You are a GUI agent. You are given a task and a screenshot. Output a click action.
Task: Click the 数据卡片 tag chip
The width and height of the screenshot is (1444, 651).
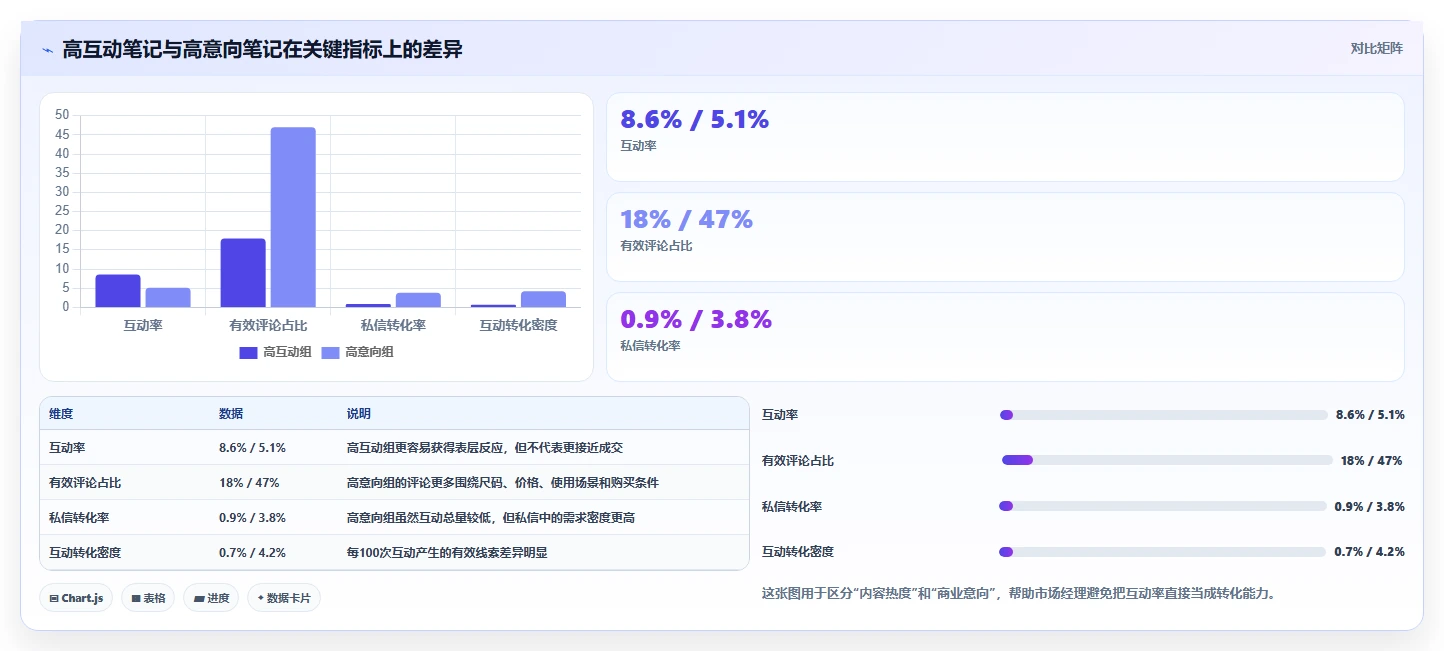click(x=284, y=598)
